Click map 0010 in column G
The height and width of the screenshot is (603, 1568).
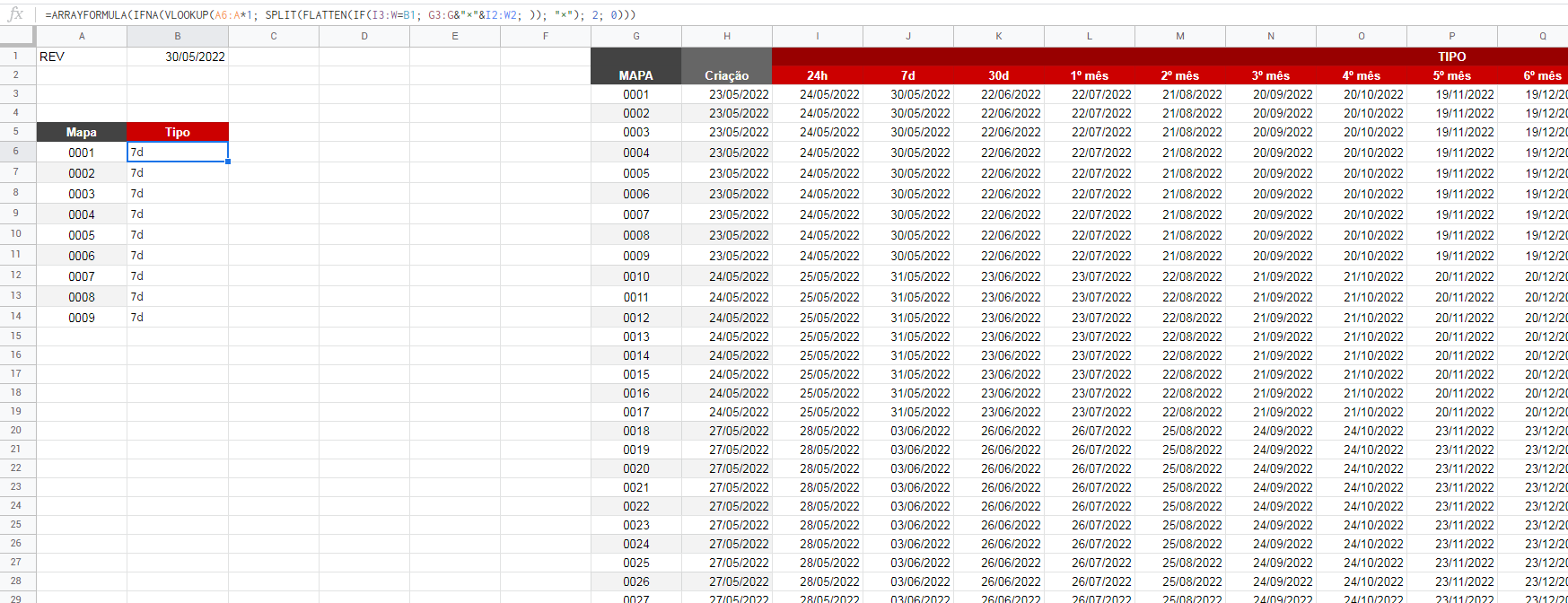pos(636,276)
